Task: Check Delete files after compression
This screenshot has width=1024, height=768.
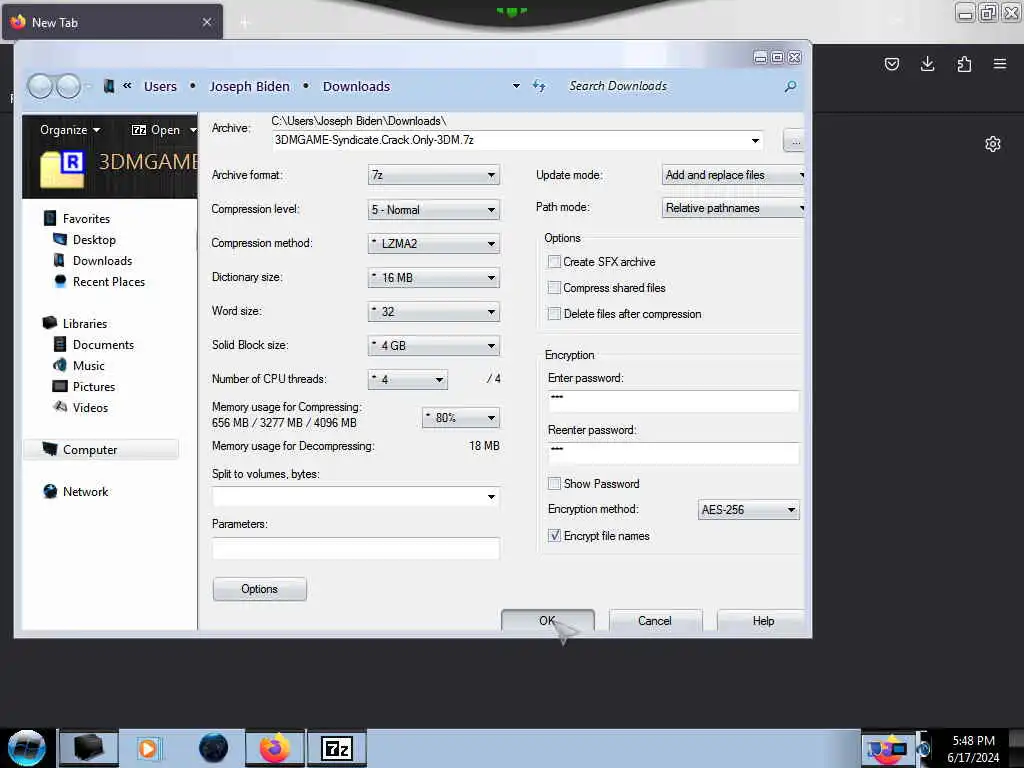Action: tap(554, 314)
